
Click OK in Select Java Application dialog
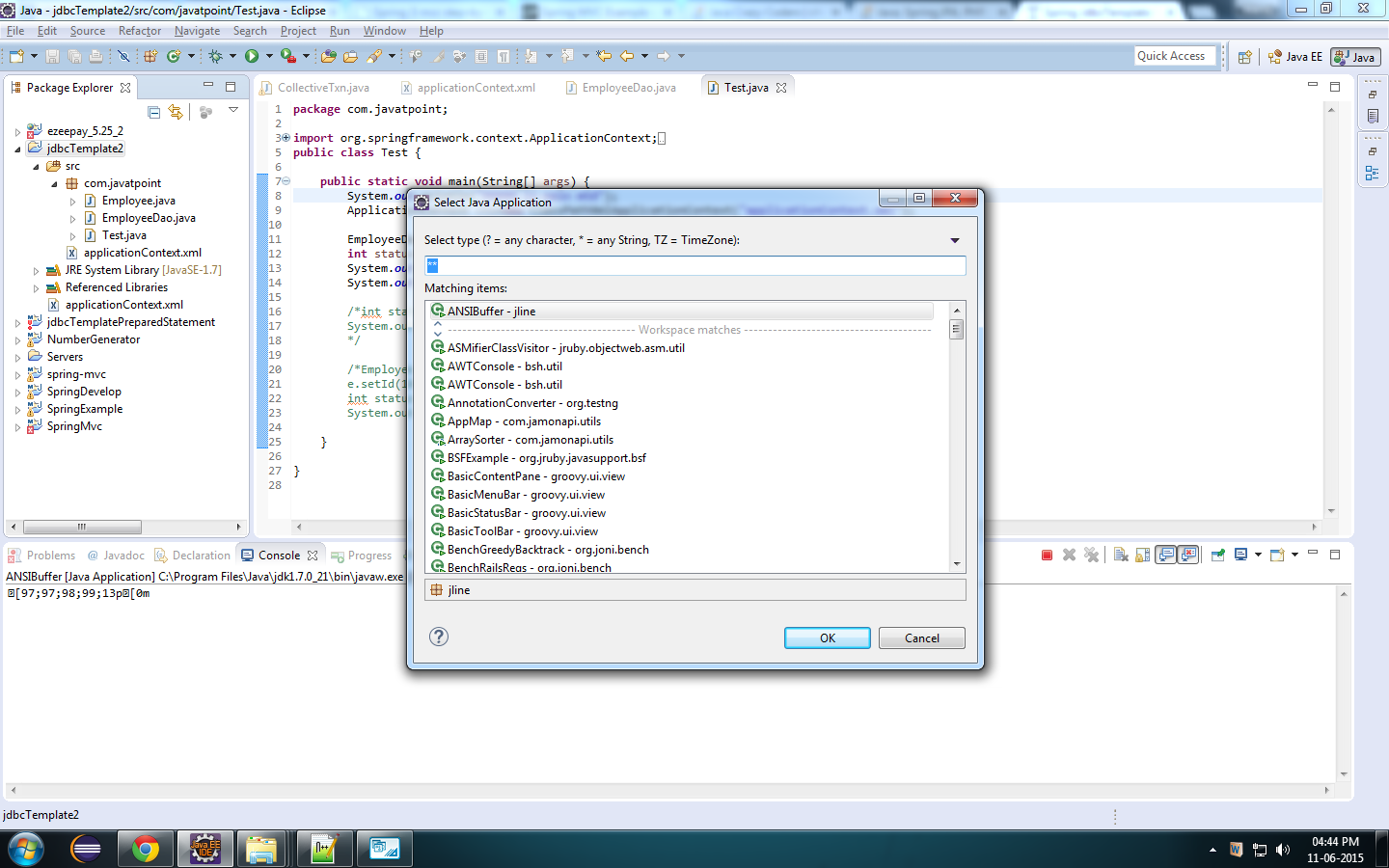coord(827,638)
